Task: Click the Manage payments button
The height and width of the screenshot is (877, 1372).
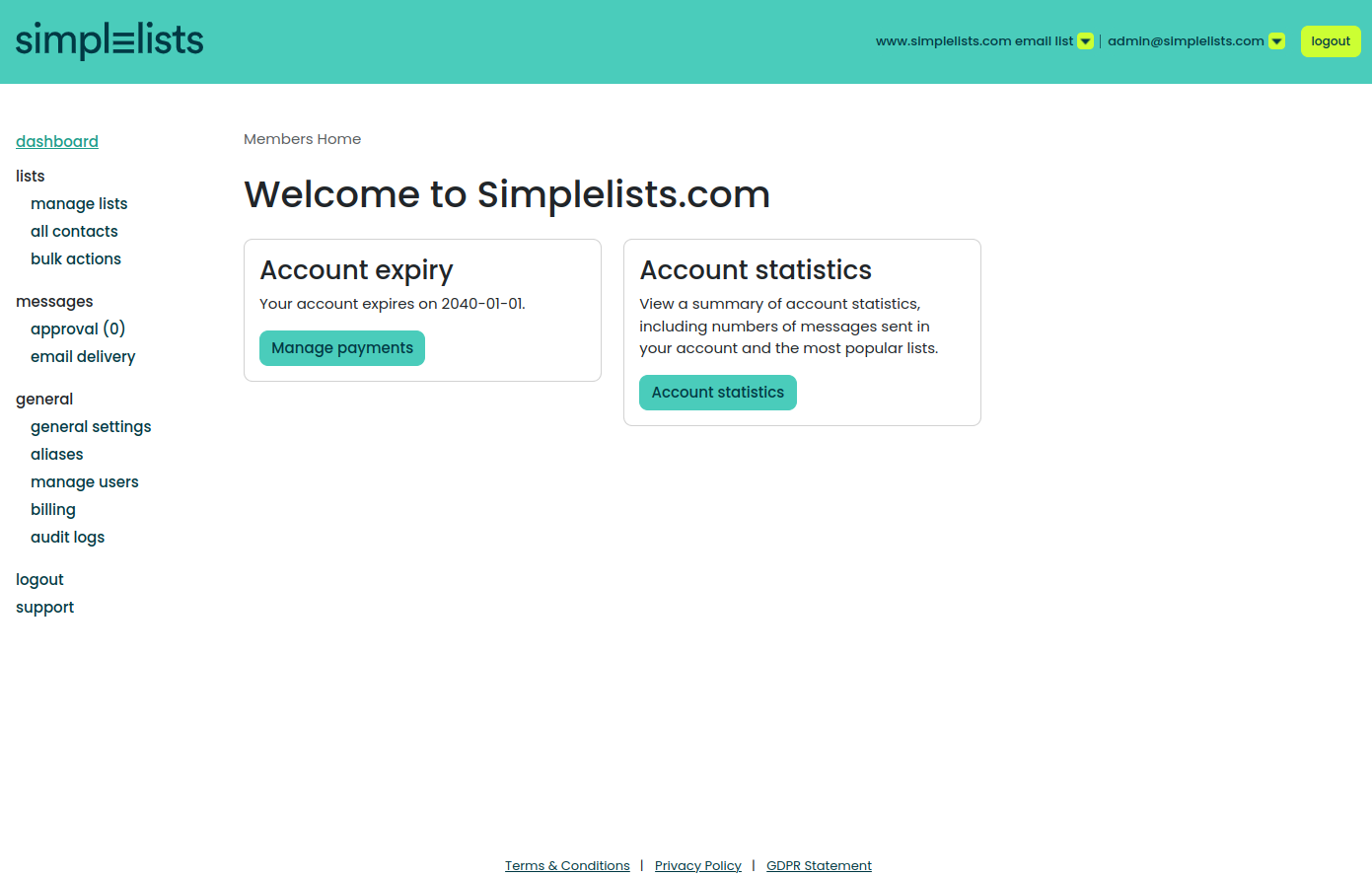Action: tap(342, 348)
